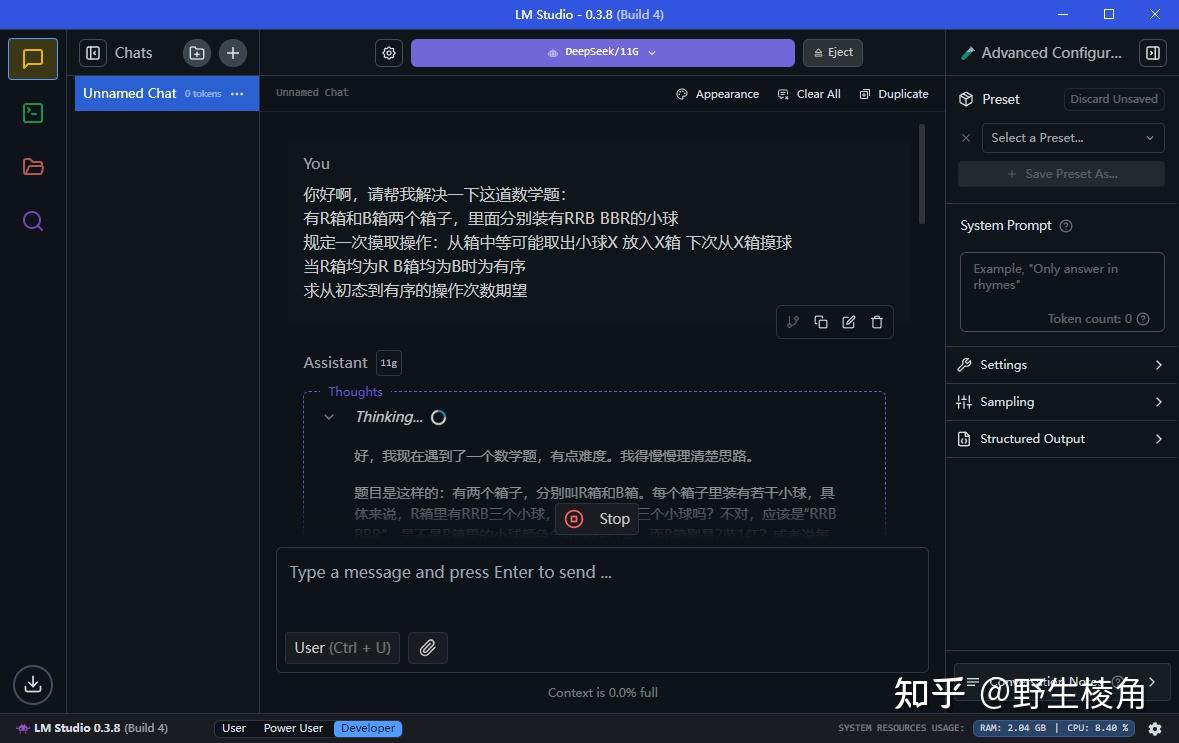
Task: Open the DeepSeek/11G model selector dropdown
Action: click(602, 53)
